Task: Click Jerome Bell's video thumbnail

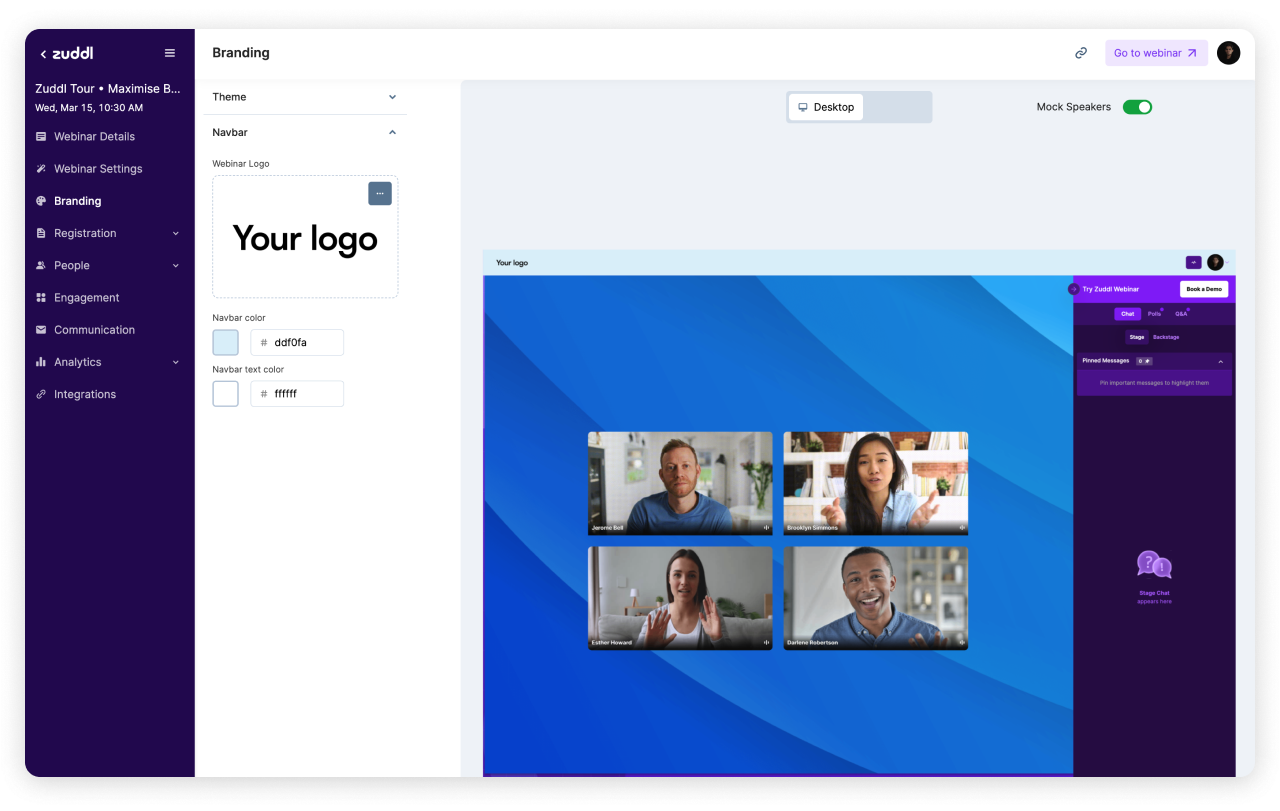Action: (x=680, y=483)
